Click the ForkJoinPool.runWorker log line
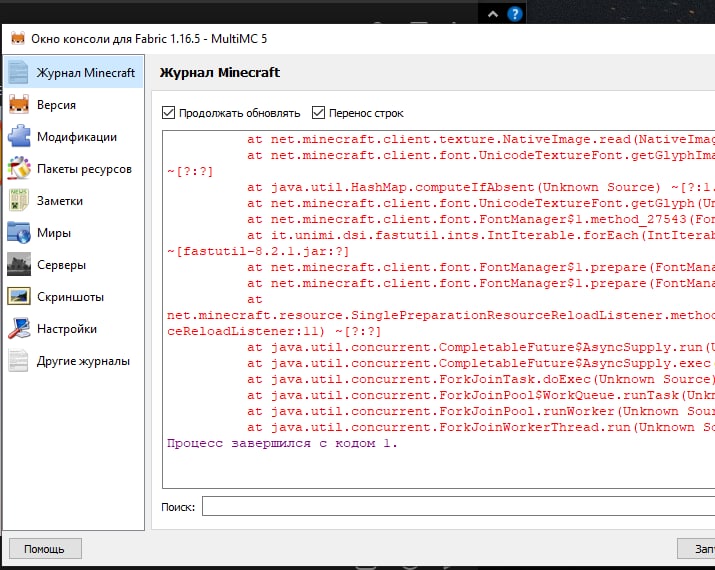This screenshot has width=715, height=570. [481, 411]
